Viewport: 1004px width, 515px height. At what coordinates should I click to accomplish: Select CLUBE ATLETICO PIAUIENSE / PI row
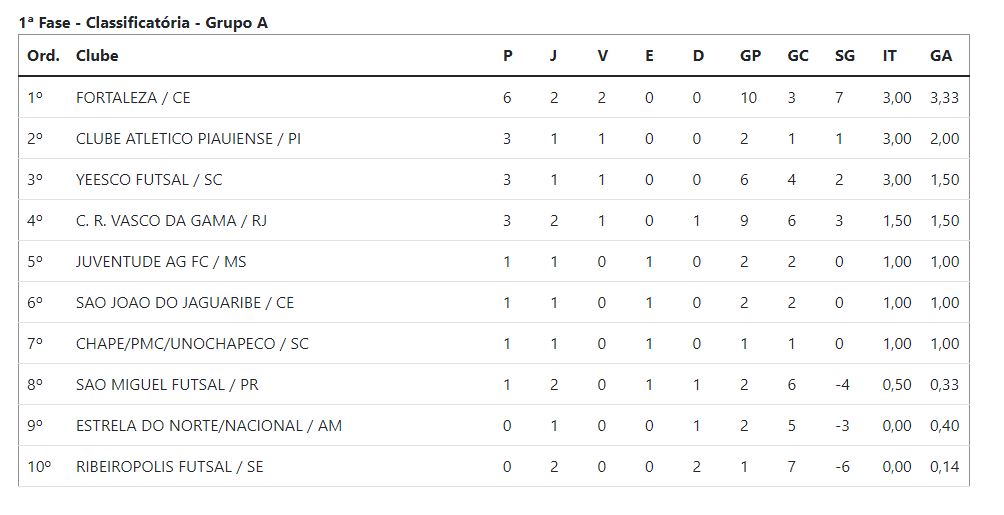(188, 139)
